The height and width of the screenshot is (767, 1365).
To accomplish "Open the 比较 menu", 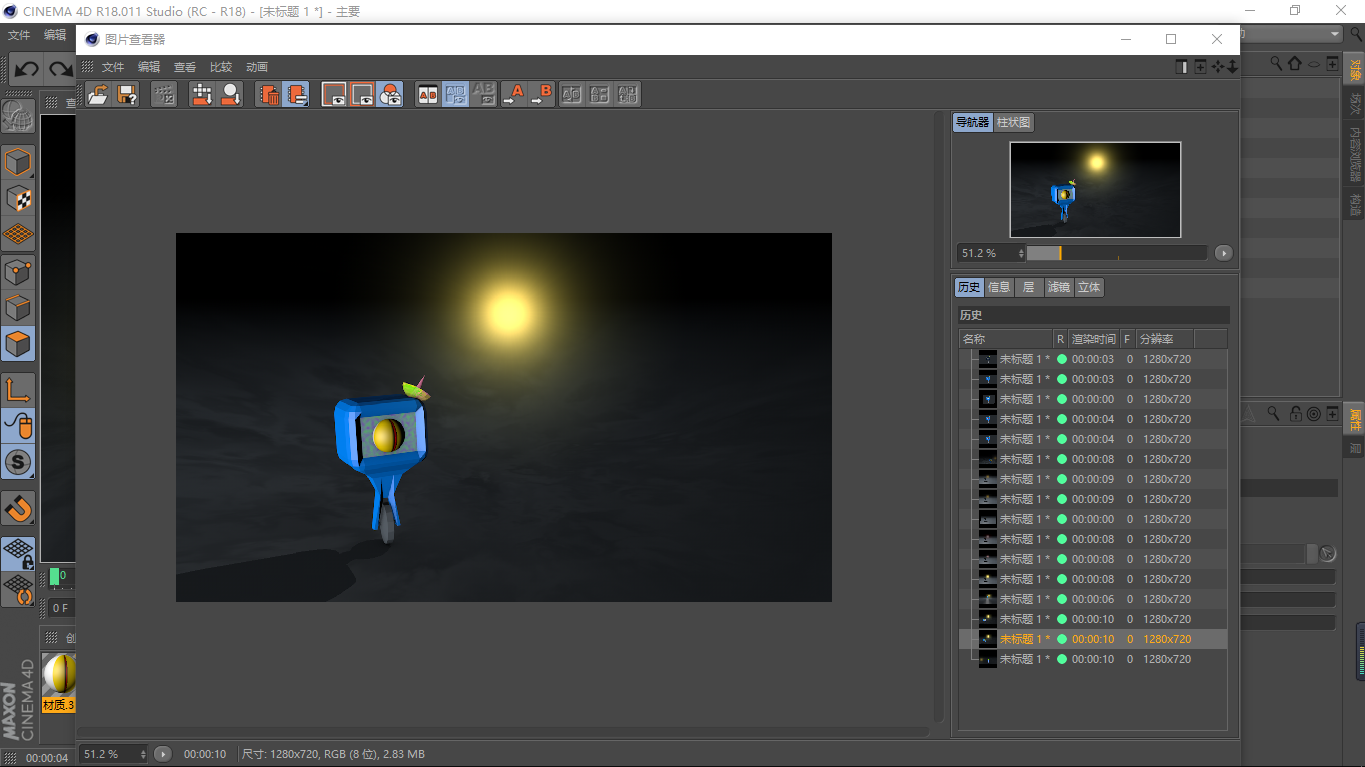I will pyautogui.click(x=220, y=67).
